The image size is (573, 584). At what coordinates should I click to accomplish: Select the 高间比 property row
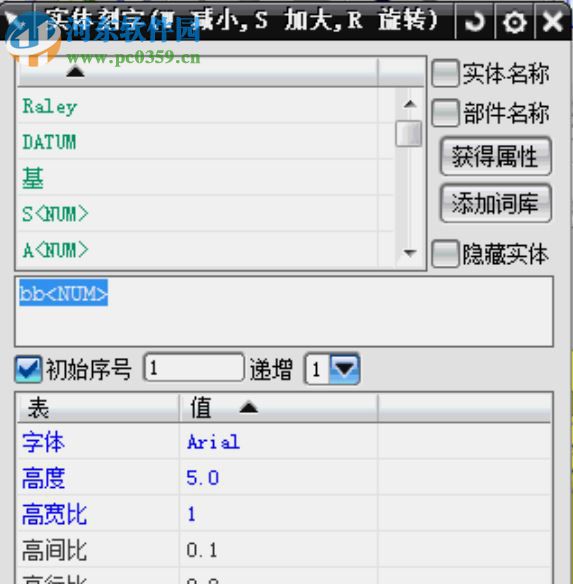pos(284,550)
